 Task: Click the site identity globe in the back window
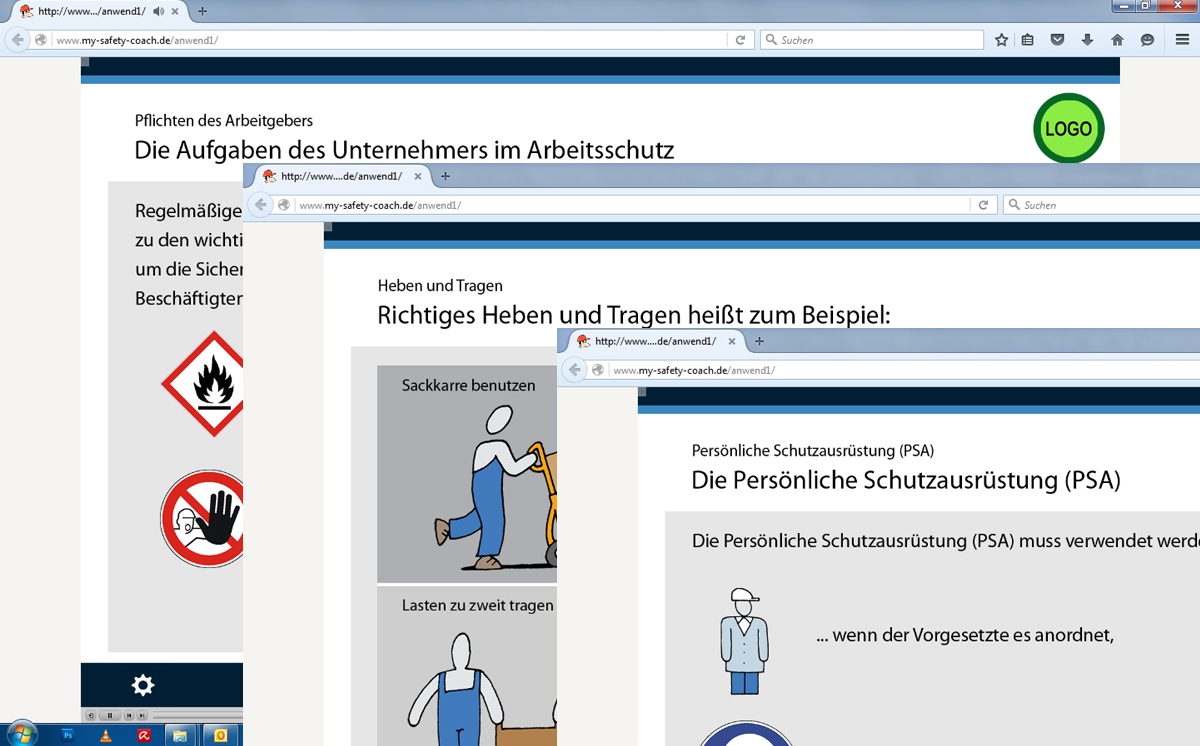[41, 40]
